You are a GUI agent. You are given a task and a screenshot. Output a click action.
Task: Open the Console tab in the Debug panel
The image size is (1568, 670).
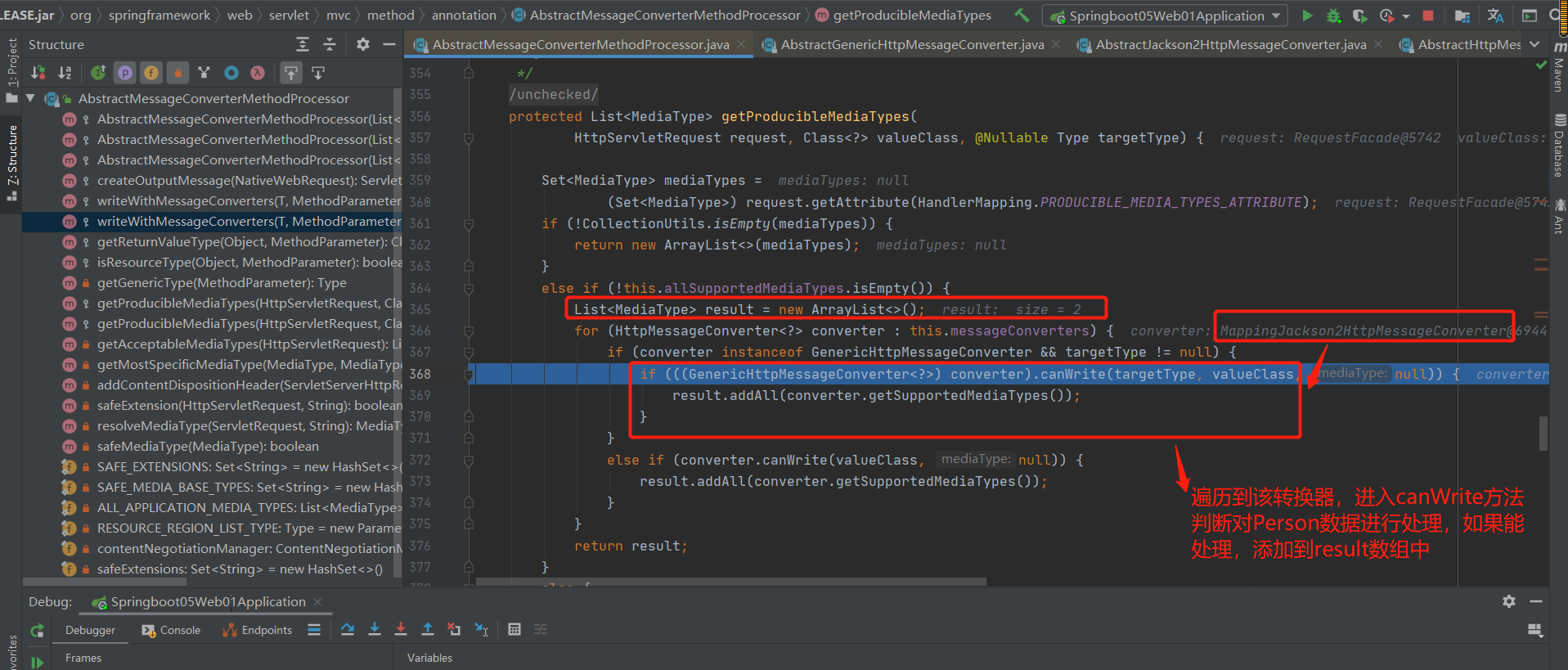coord(171,630)
